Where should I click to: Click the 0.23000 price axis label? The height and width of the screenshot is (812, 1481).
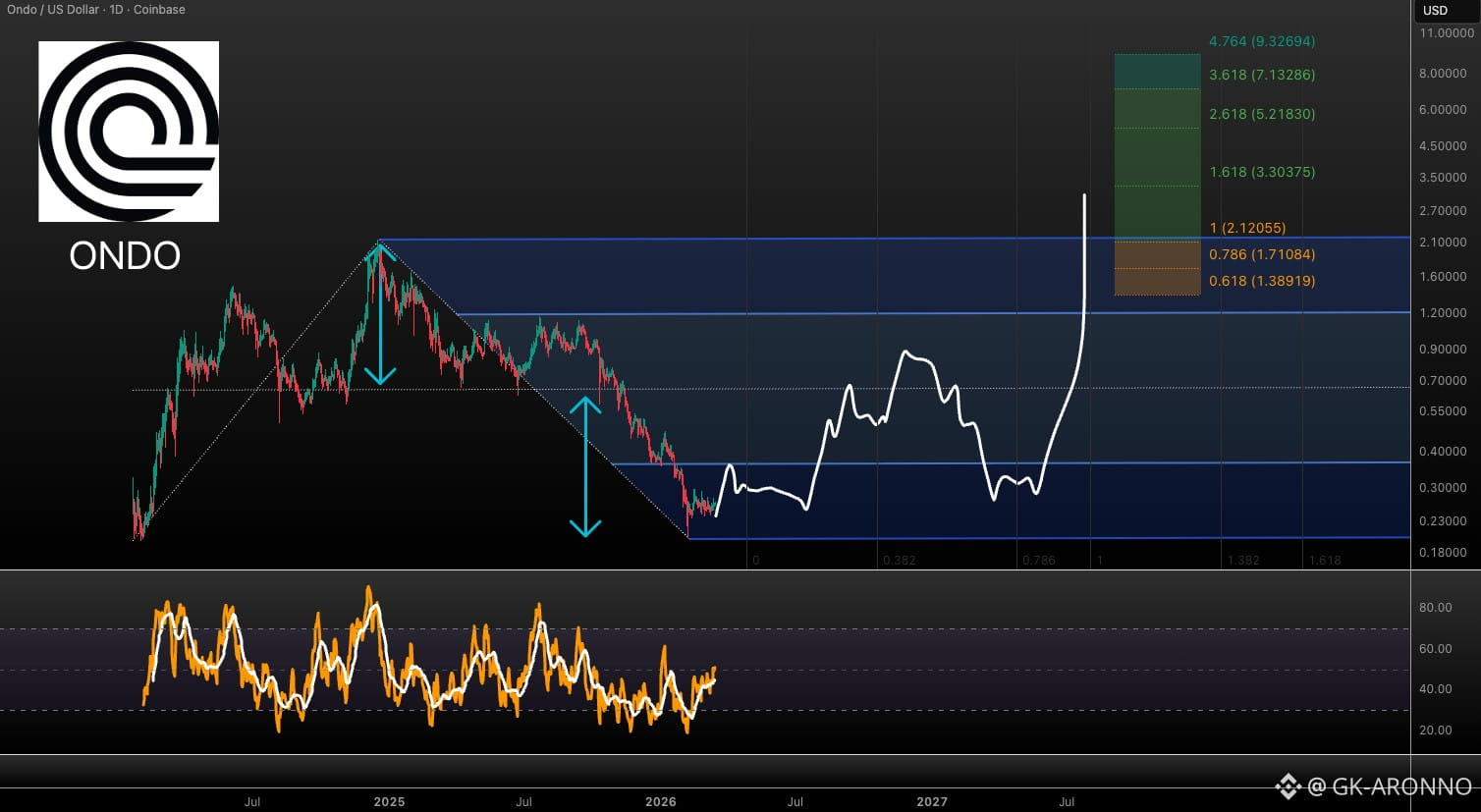coord(1443,521)
